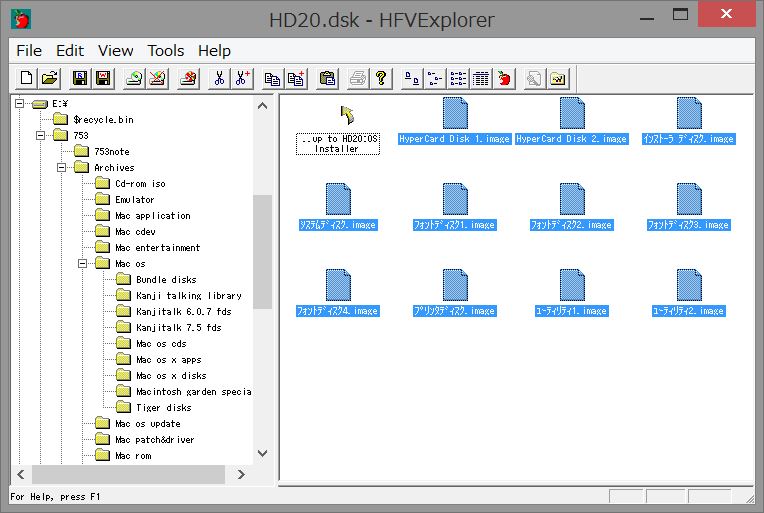Switch to list view
764x513 pixels.
[458, 78]
